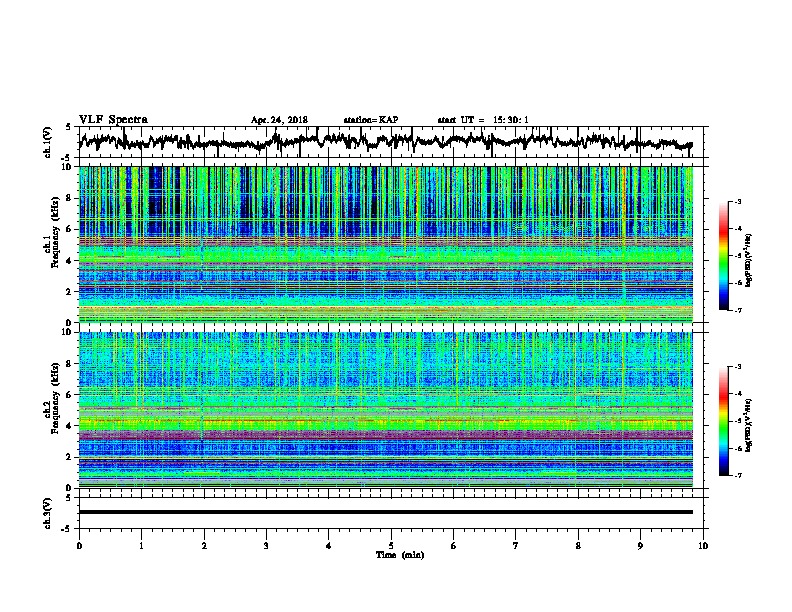Click the ch.1 color bar log(PSD) units label
792x612 pixels.
click(749, 260)
